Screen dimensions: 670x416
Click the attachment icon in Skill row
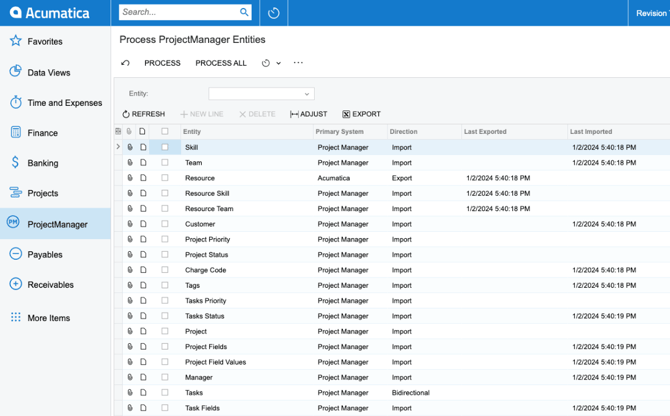pyautogui.click(x=130, y=147)
